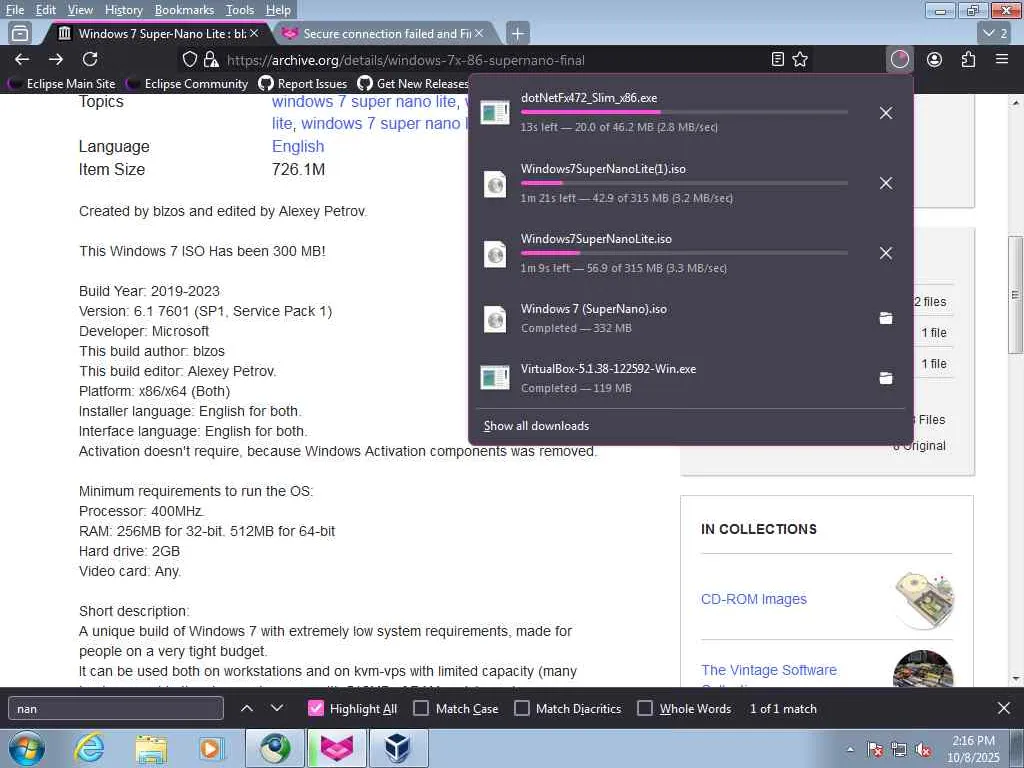Open the hamburger application menu
1024x768 pixels.
[x=1002, y=59]
